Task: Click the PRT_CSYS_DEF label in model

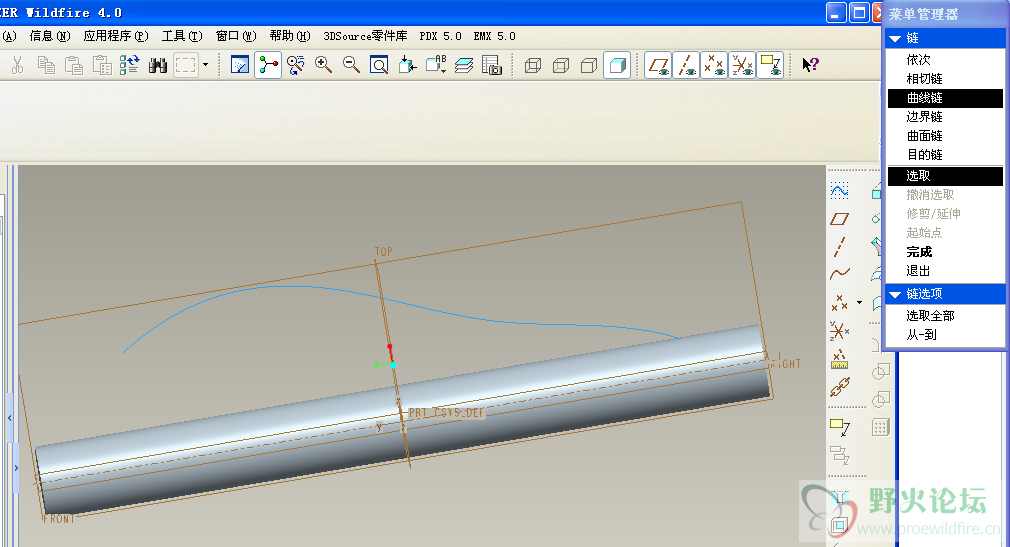Action: (x=446, y=413)
